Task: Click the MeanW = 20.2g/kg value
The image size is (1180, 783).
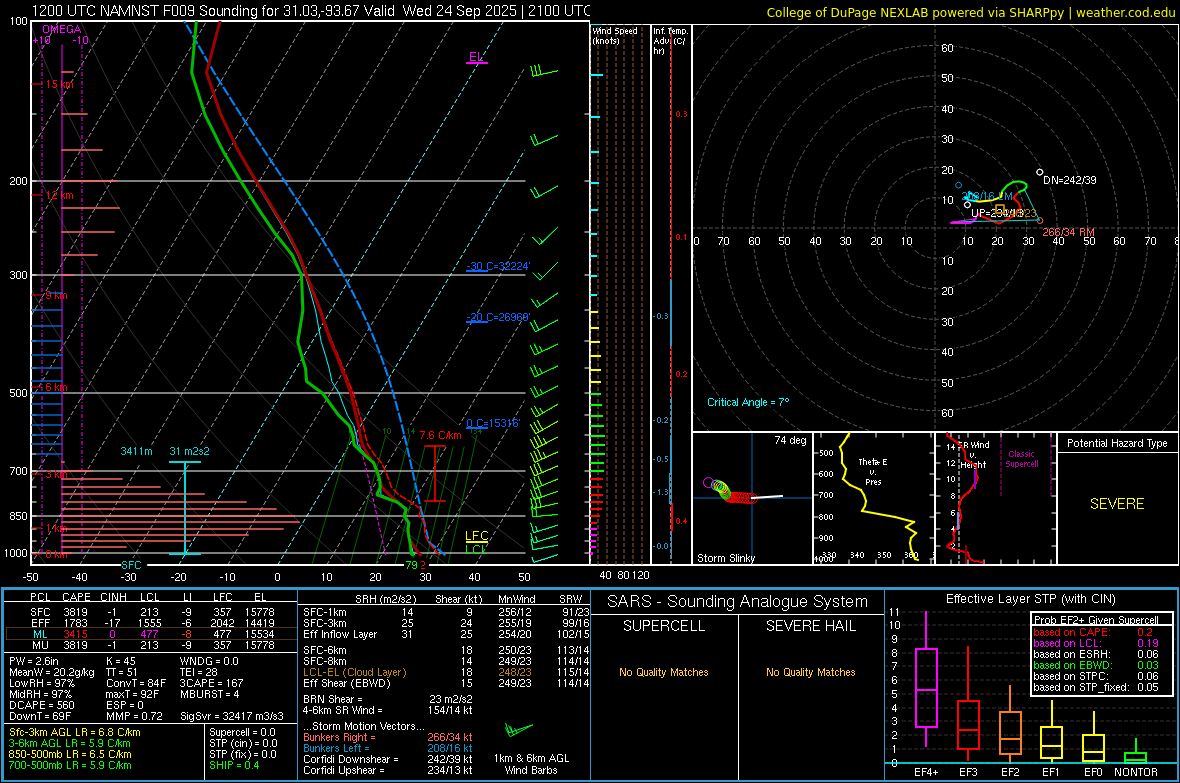Action: 52,672
